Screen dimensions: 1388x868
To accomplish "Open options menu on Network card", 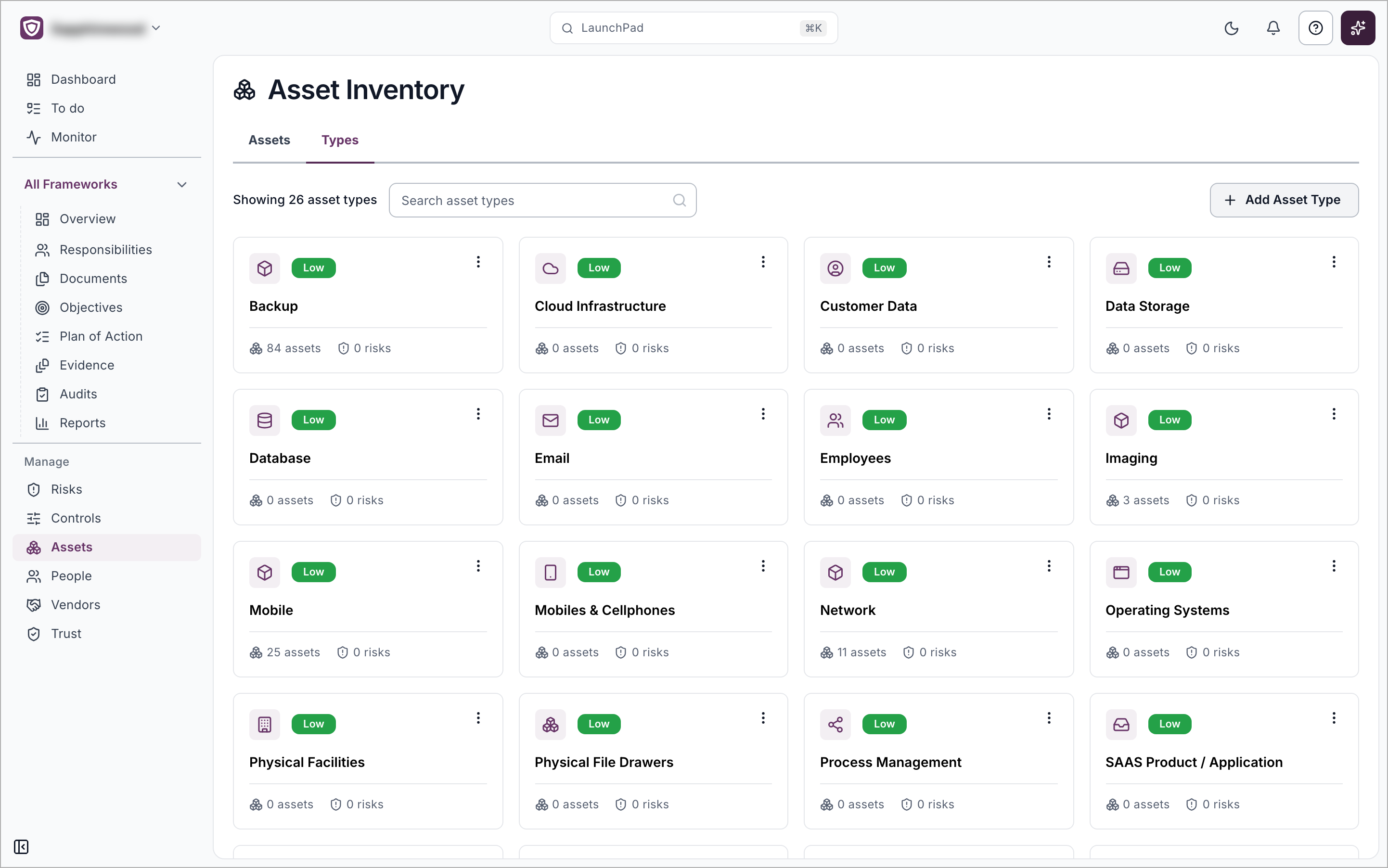I will [x=1049, y=567].
